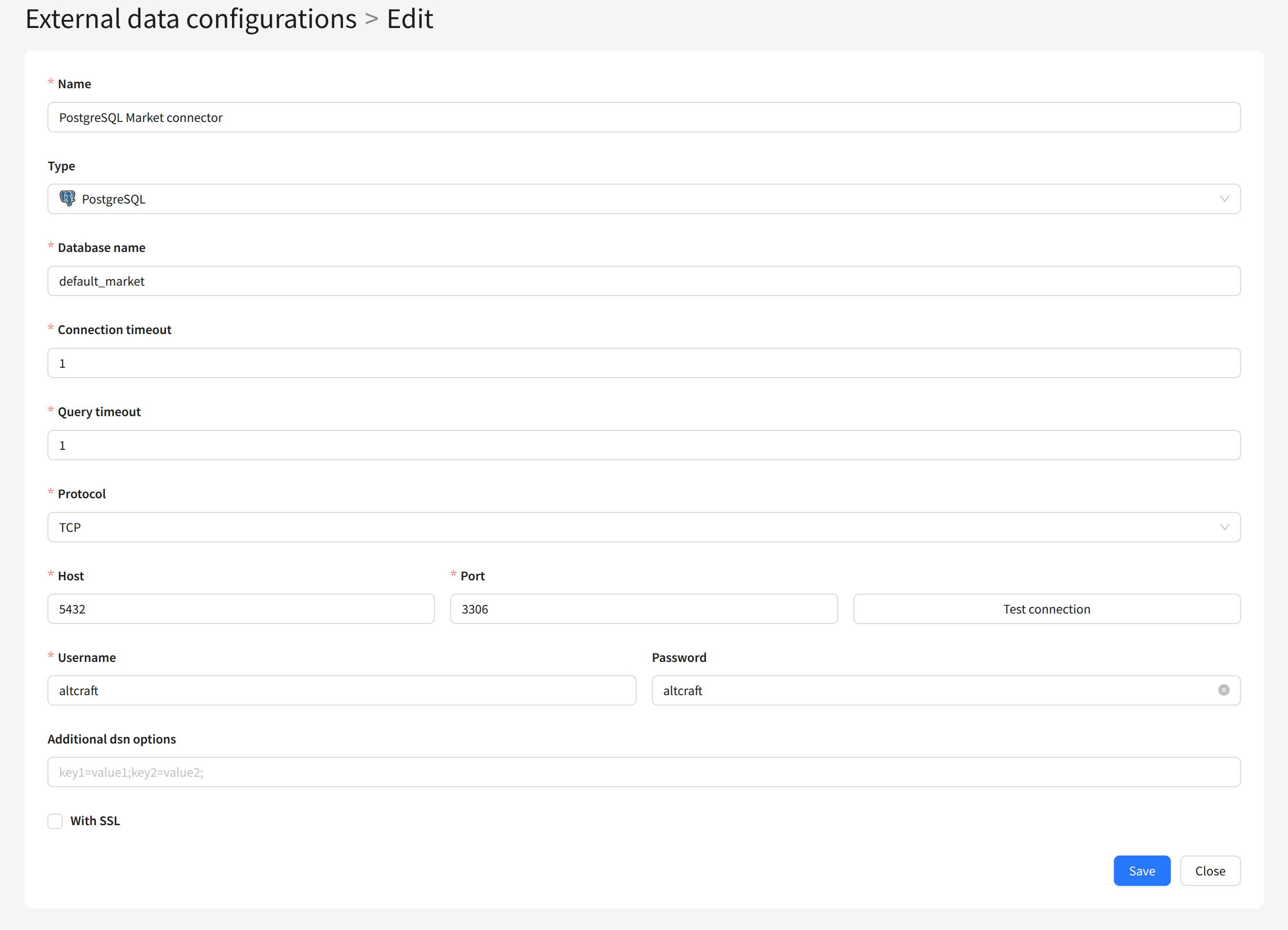
Task: Click the With SSL label text
Action: coord(95,821)
